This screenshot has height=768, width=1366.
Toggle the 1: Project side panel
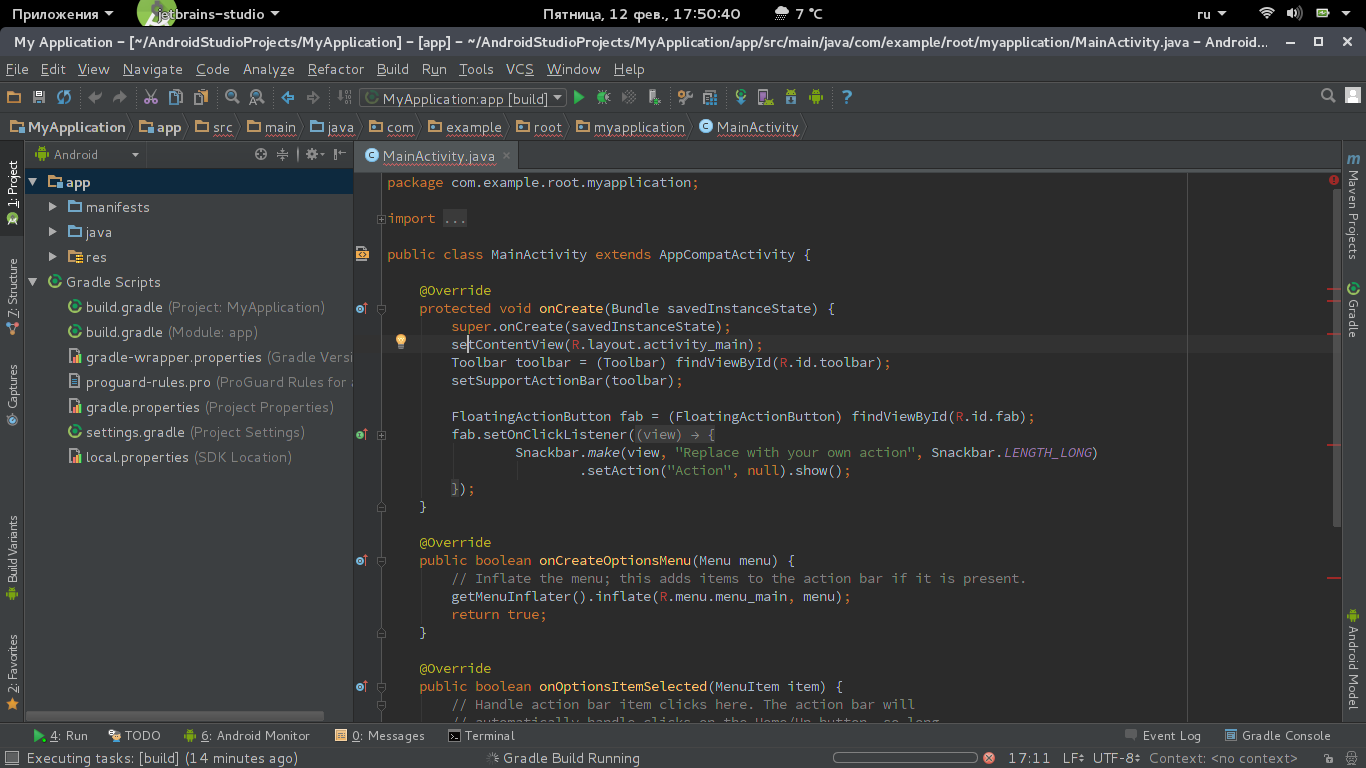[12, 191]
